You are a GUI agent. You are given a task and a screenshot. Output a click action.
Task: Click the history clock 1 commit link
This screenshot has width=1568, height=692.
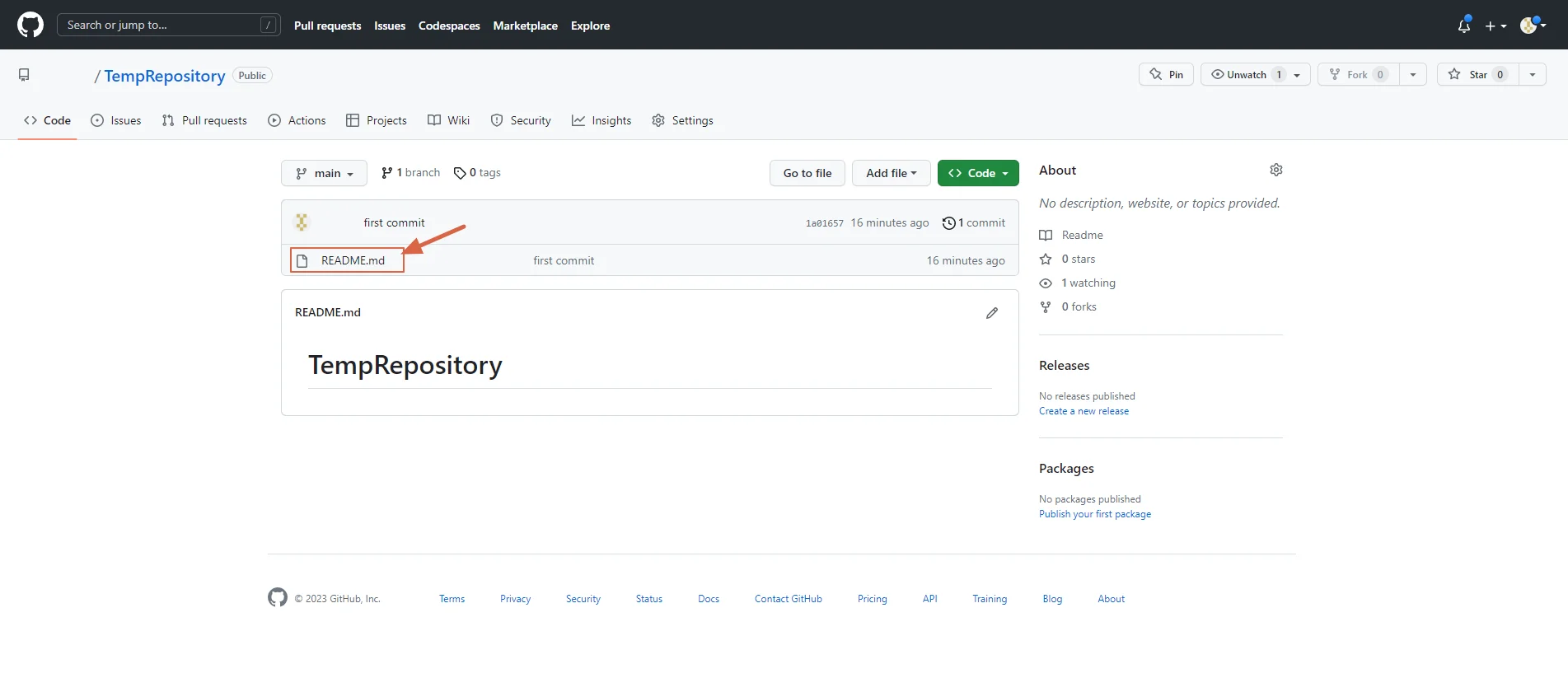click(974, 222)
